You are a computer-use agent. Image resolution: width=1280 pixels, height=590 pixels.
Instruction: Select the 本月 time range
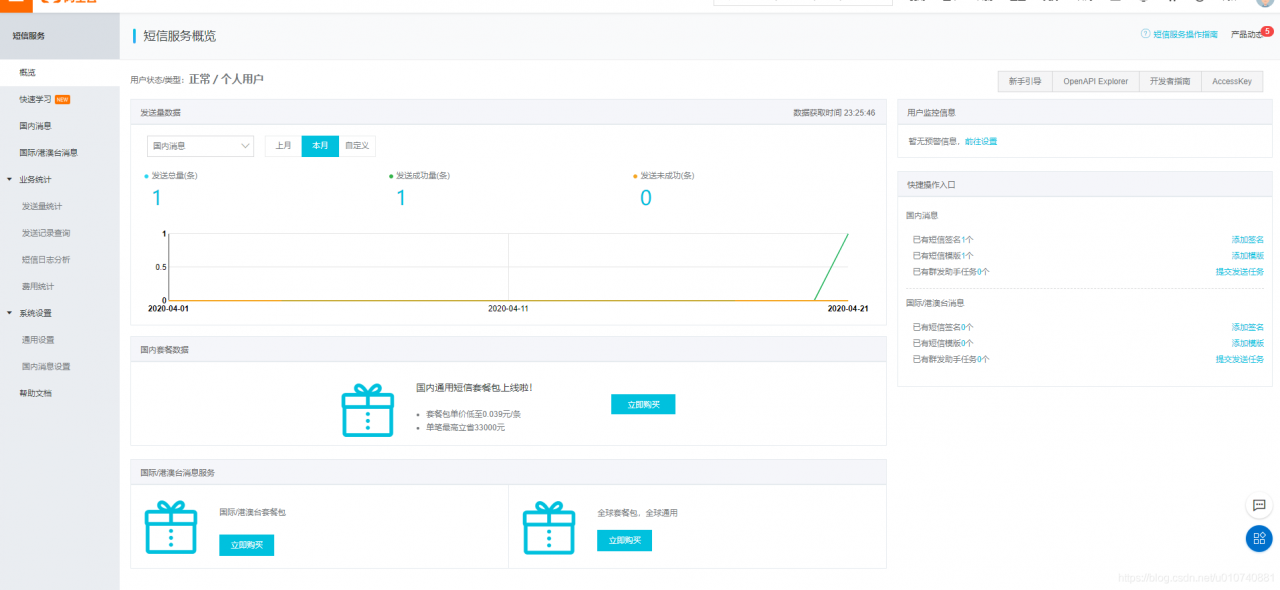320,146
